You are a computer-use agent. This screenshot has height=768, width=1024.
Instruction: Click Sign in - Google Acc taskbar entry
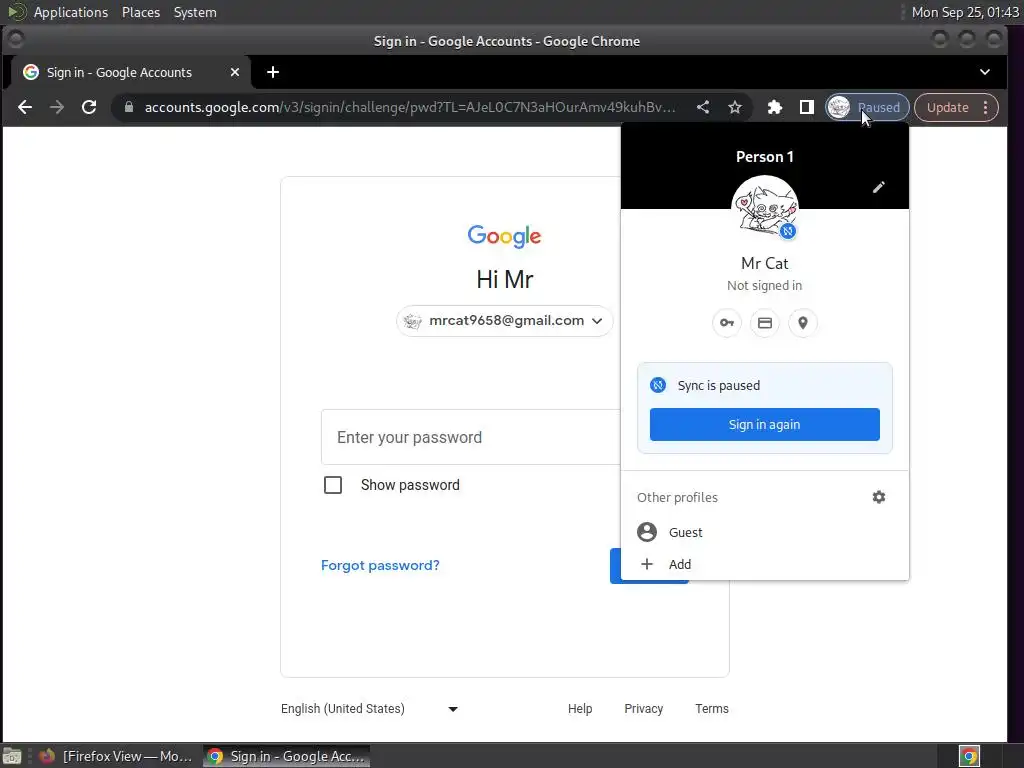pyautogui.click(x=287, y=756)
